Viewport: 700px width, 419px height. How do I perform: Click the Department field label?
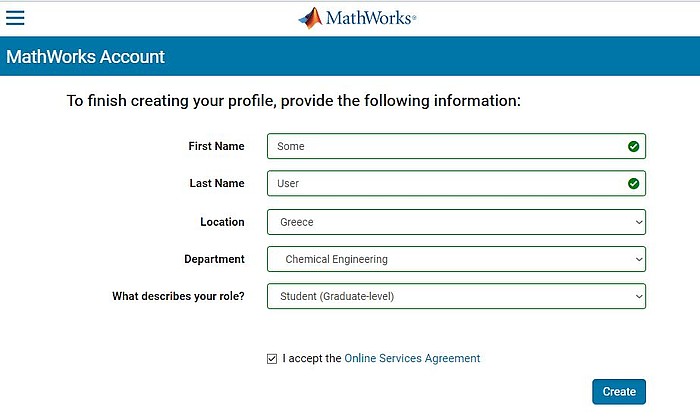tap(214, 260)
